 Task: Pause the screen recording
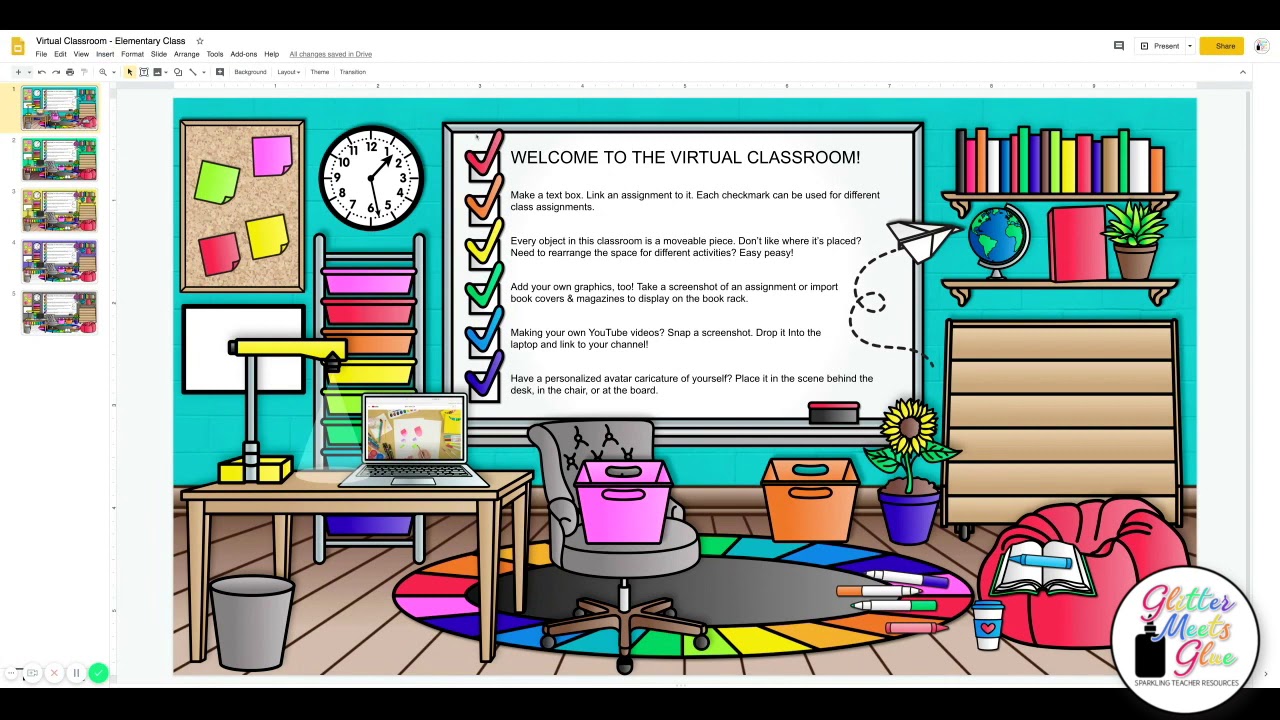pyautogui.click(x=76, y=673)
